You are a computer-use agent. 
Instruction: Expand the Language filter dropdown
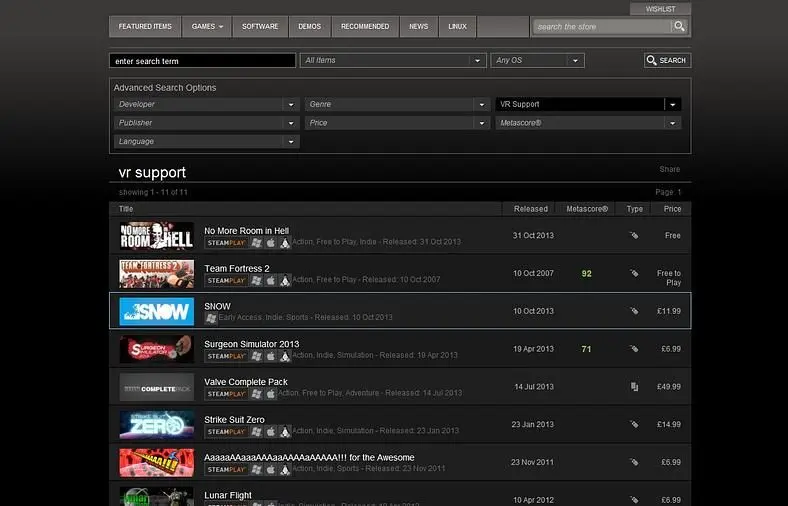[207, 141]
